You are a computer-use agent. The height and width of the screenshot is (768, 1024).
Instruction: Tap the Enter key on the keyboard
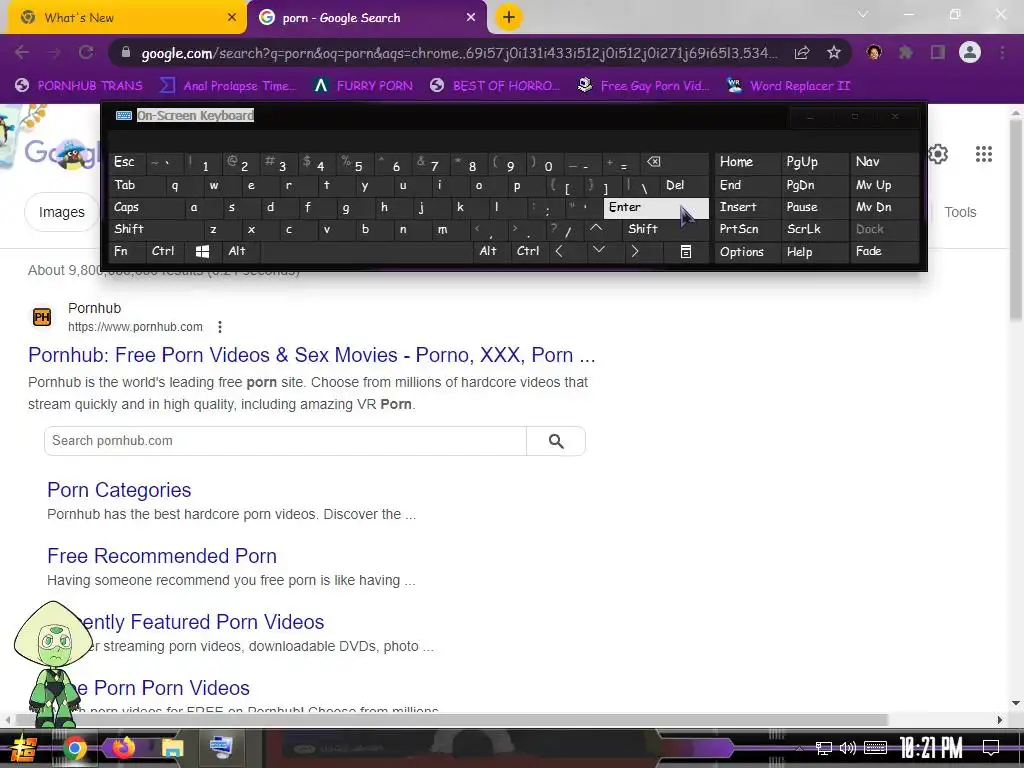(656, 208)
